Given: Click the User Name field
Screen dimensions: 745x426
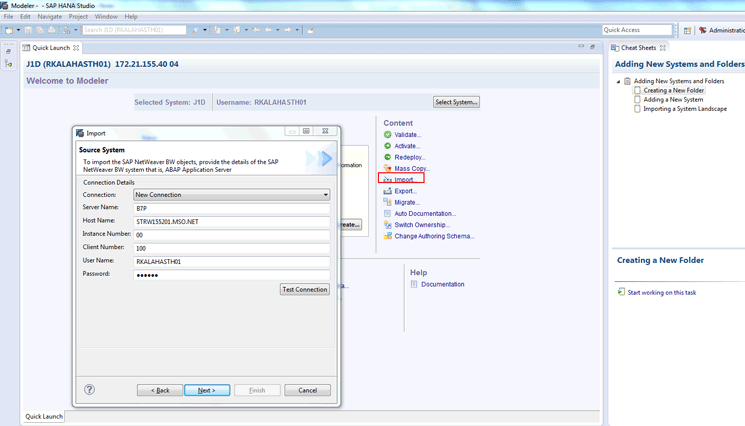Looking at the screenshot, I should click(x=231, y=261).
